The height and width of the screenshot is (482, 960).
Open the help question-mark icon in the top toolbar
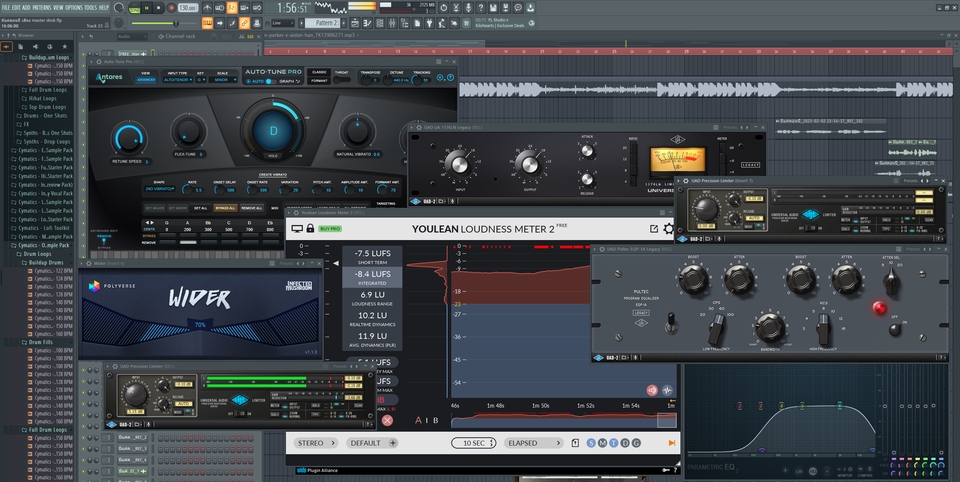(481, 8)
